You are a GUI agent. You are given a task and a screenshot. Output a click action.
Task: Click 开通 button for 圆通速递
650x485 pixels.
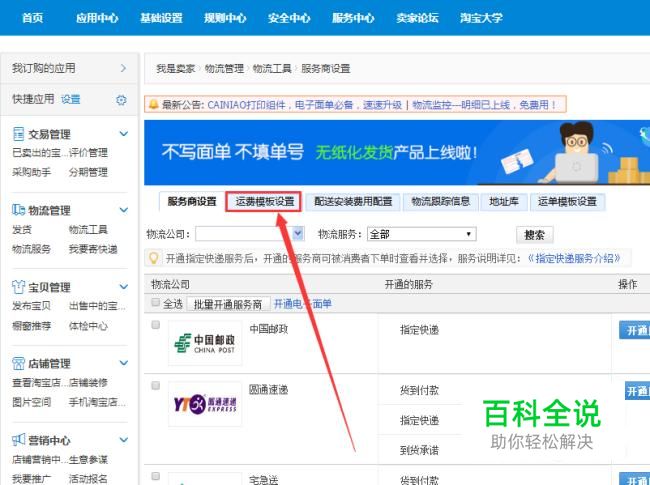pos(638,390)
